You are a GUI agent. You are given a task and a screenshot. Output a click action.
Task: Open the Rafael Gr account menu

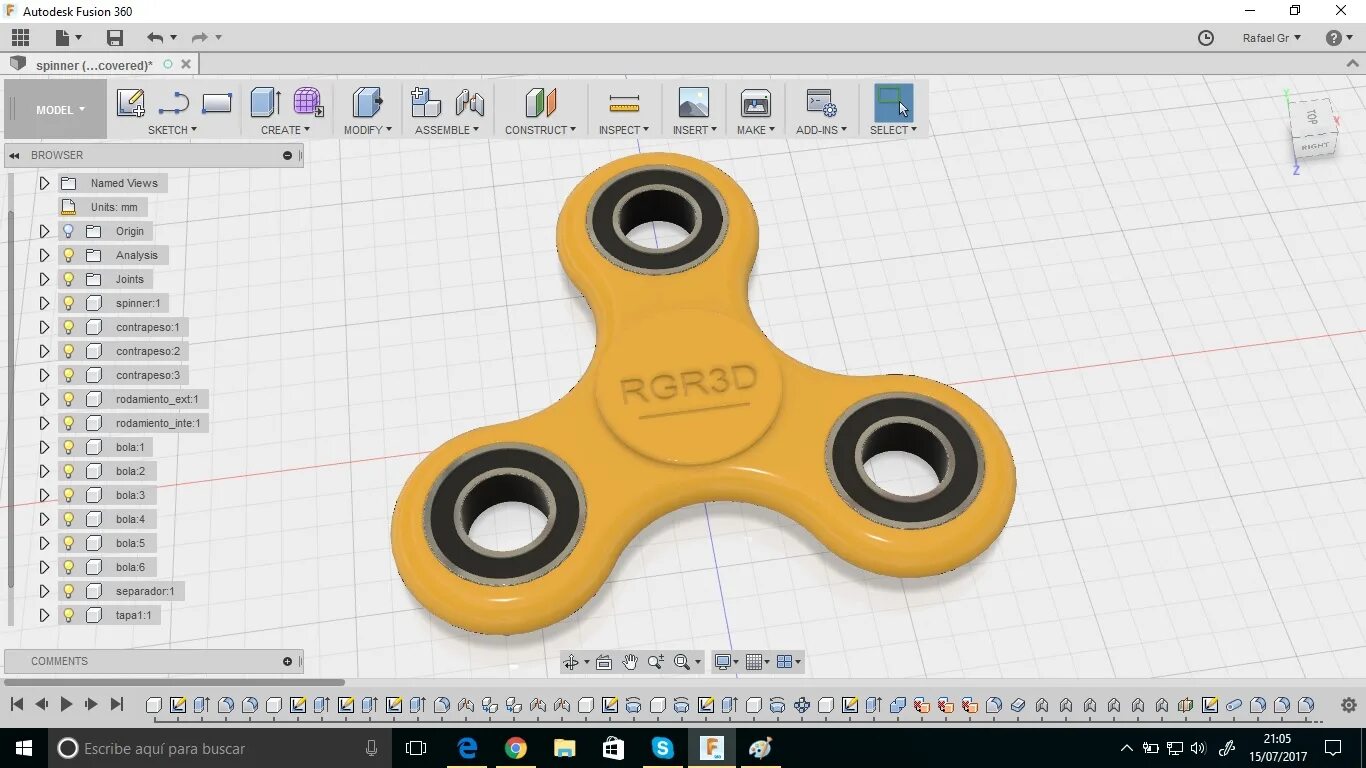point(1272,38)
